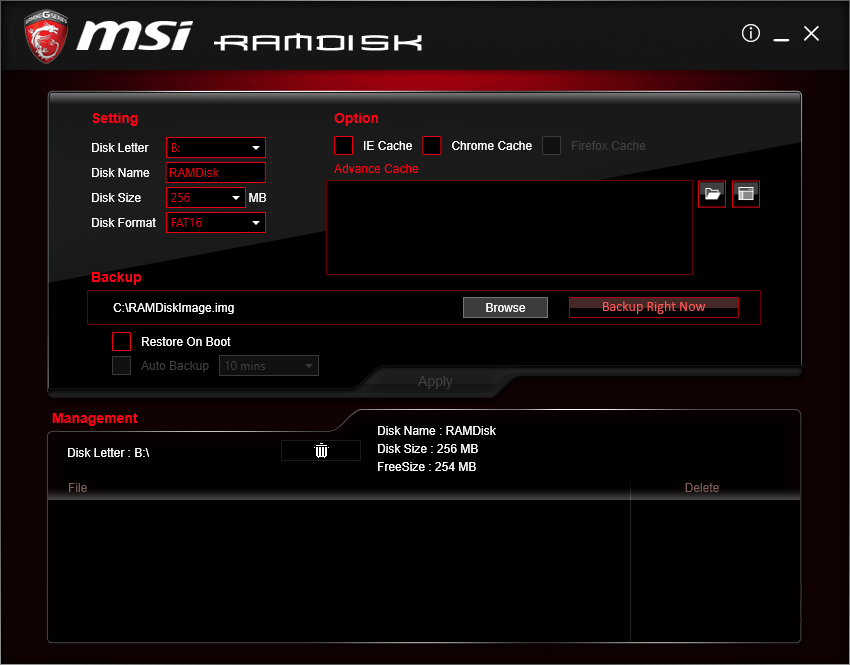Click the trash can icon for disk B:\
The width and height of the screenshot is (850, 665).
pos(321,450)
